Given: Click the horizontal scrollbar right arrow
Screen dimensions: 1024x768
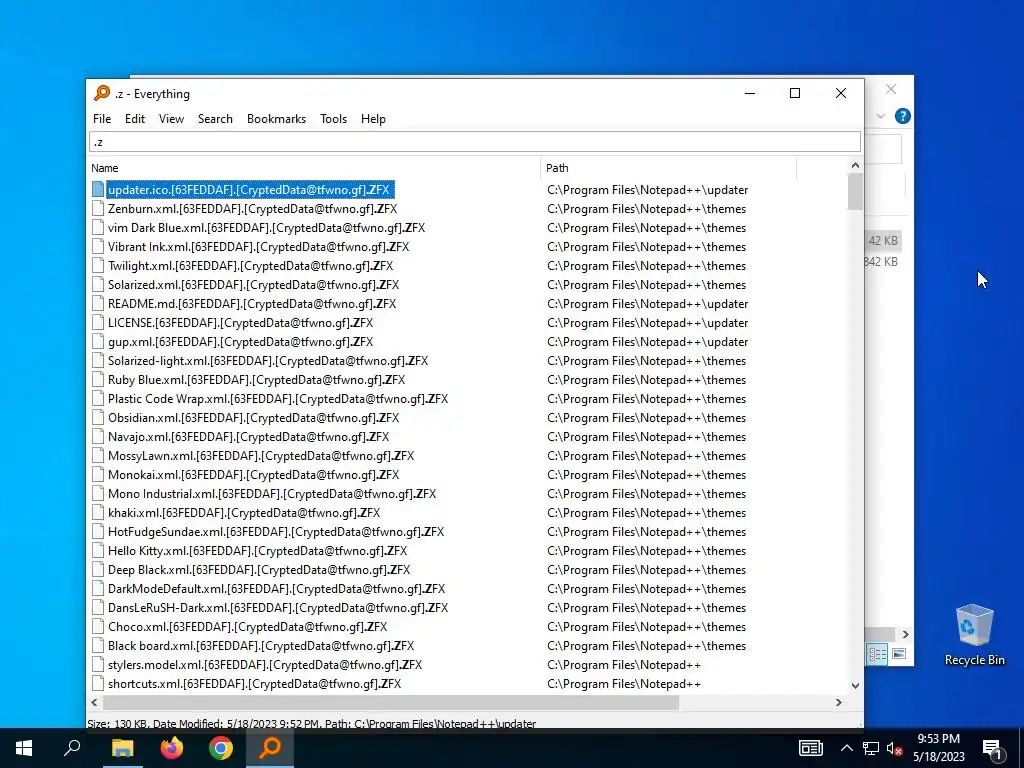Looking at the screenshot, I should tap(839, 702).
